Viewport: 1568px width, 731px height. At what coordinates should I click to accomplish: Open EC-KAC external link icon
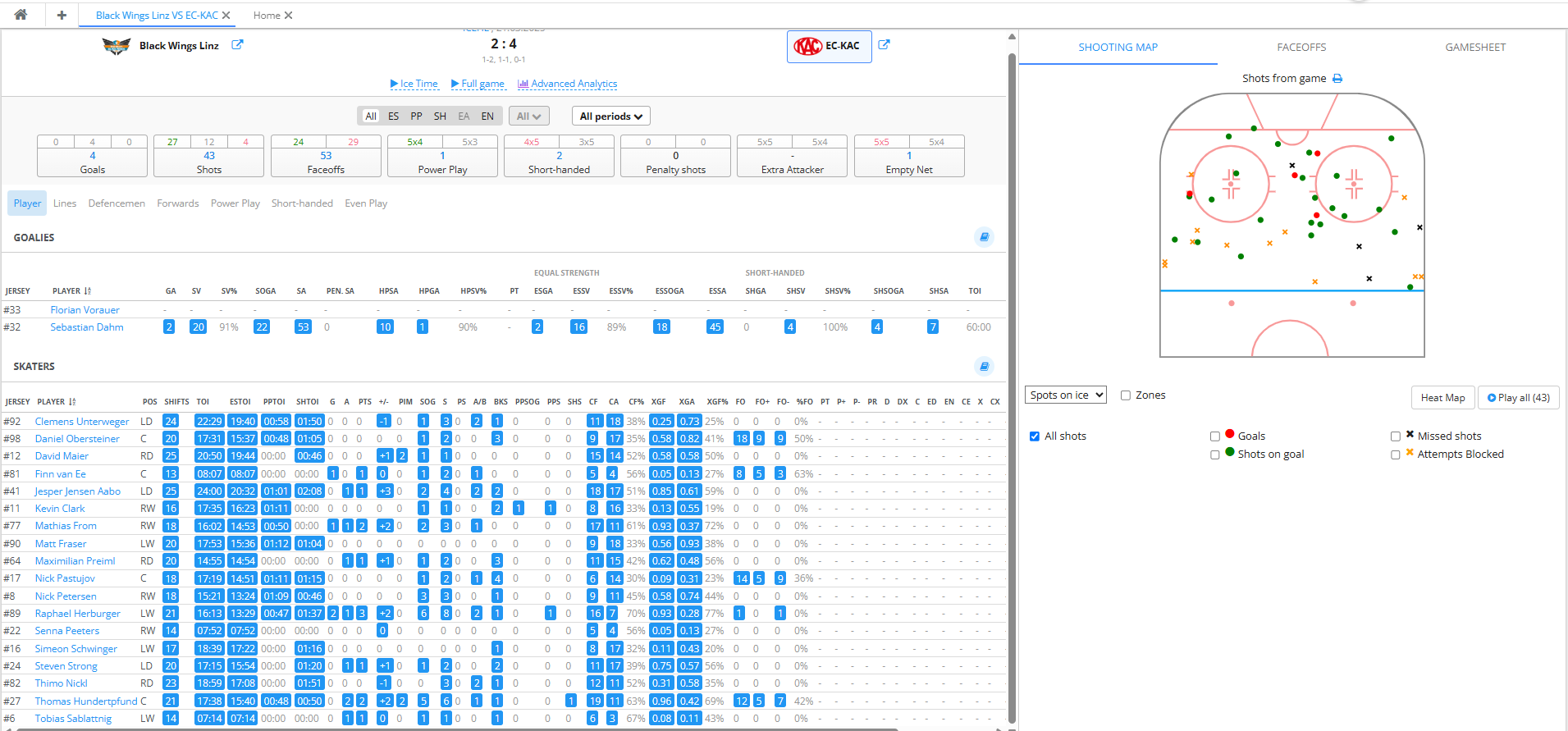pos(884,45)
